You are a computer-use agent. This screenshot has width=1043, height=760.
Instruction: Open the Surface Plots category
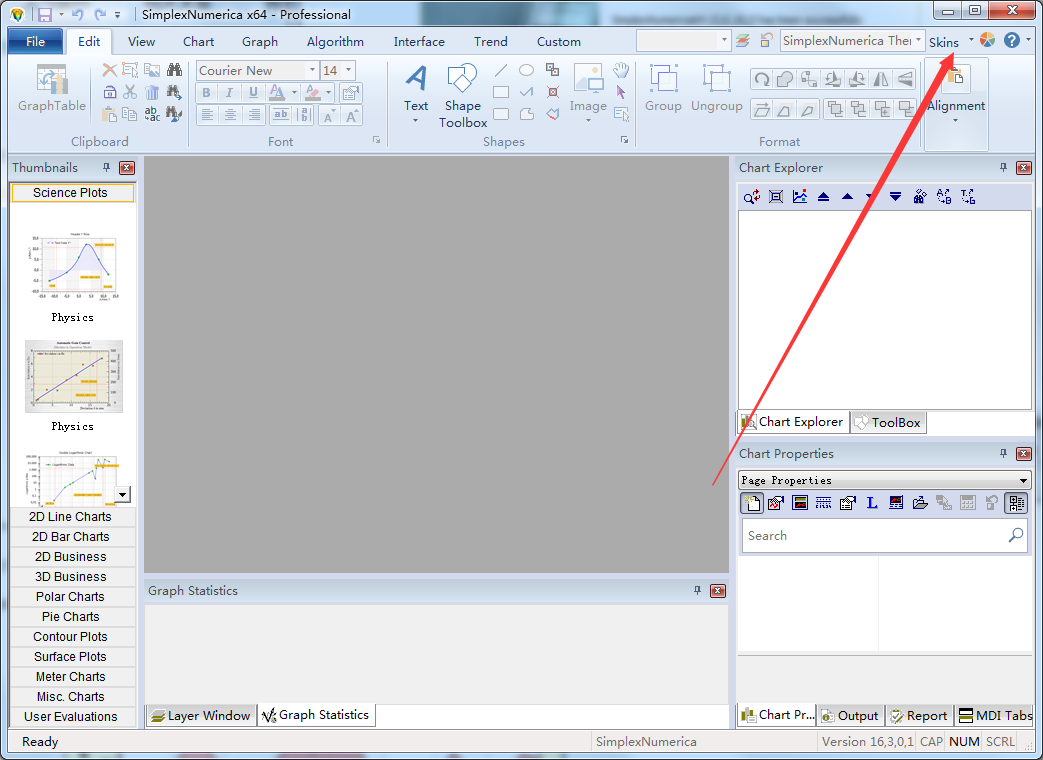70,656
